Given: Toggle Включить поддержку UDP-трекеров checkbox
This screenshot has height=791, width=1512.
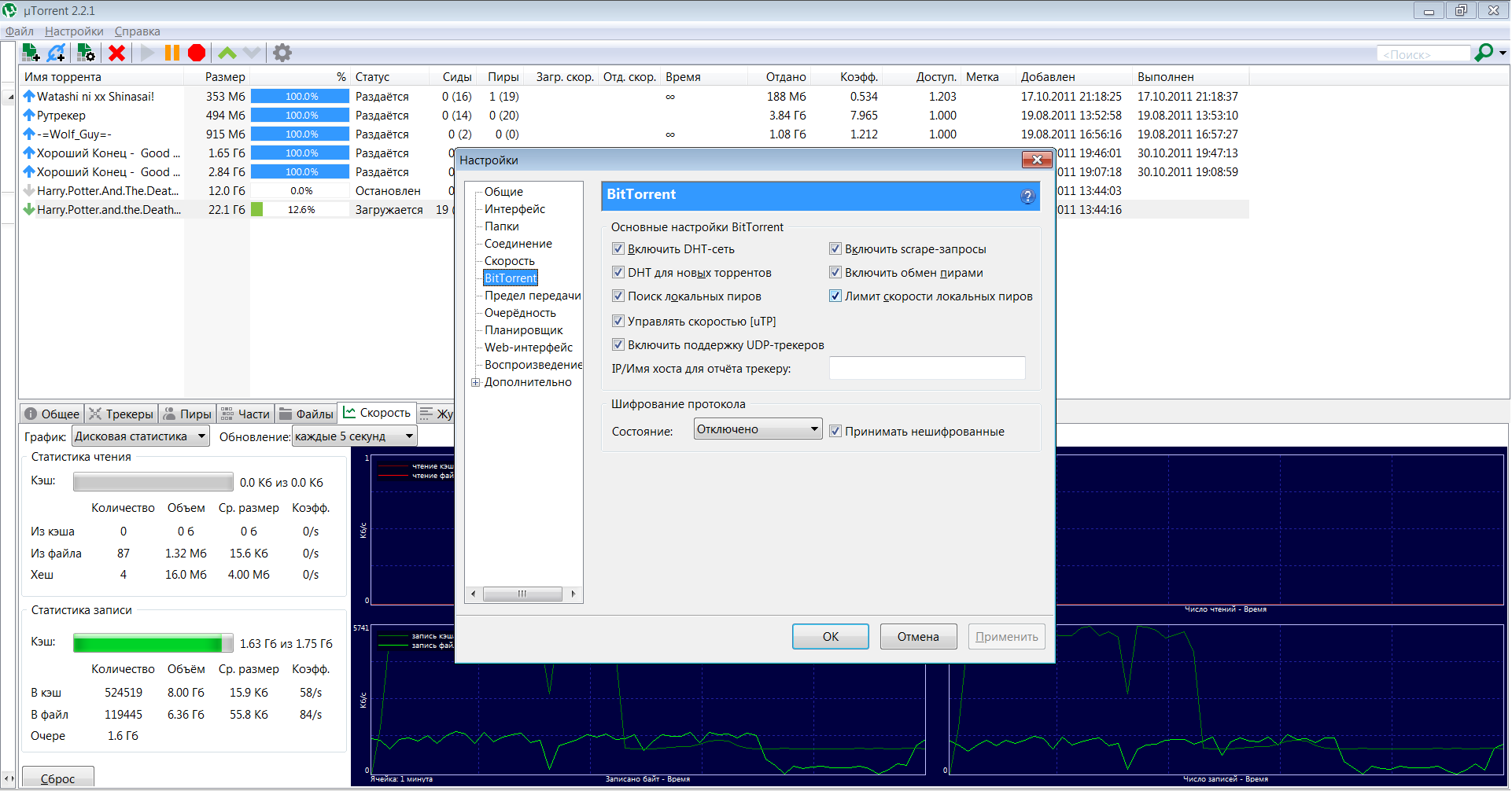Looking at the screenshot, I should tap(618, 344).
